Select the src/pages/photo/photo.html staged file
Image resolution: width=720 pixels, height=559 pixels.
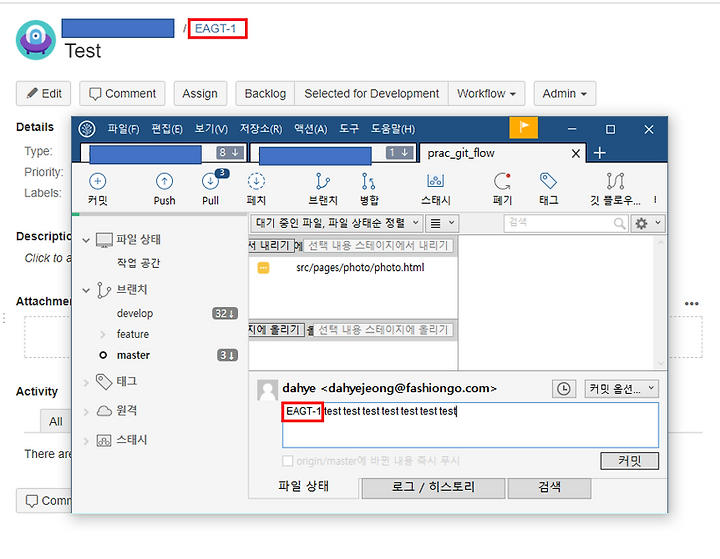[360, 268]
